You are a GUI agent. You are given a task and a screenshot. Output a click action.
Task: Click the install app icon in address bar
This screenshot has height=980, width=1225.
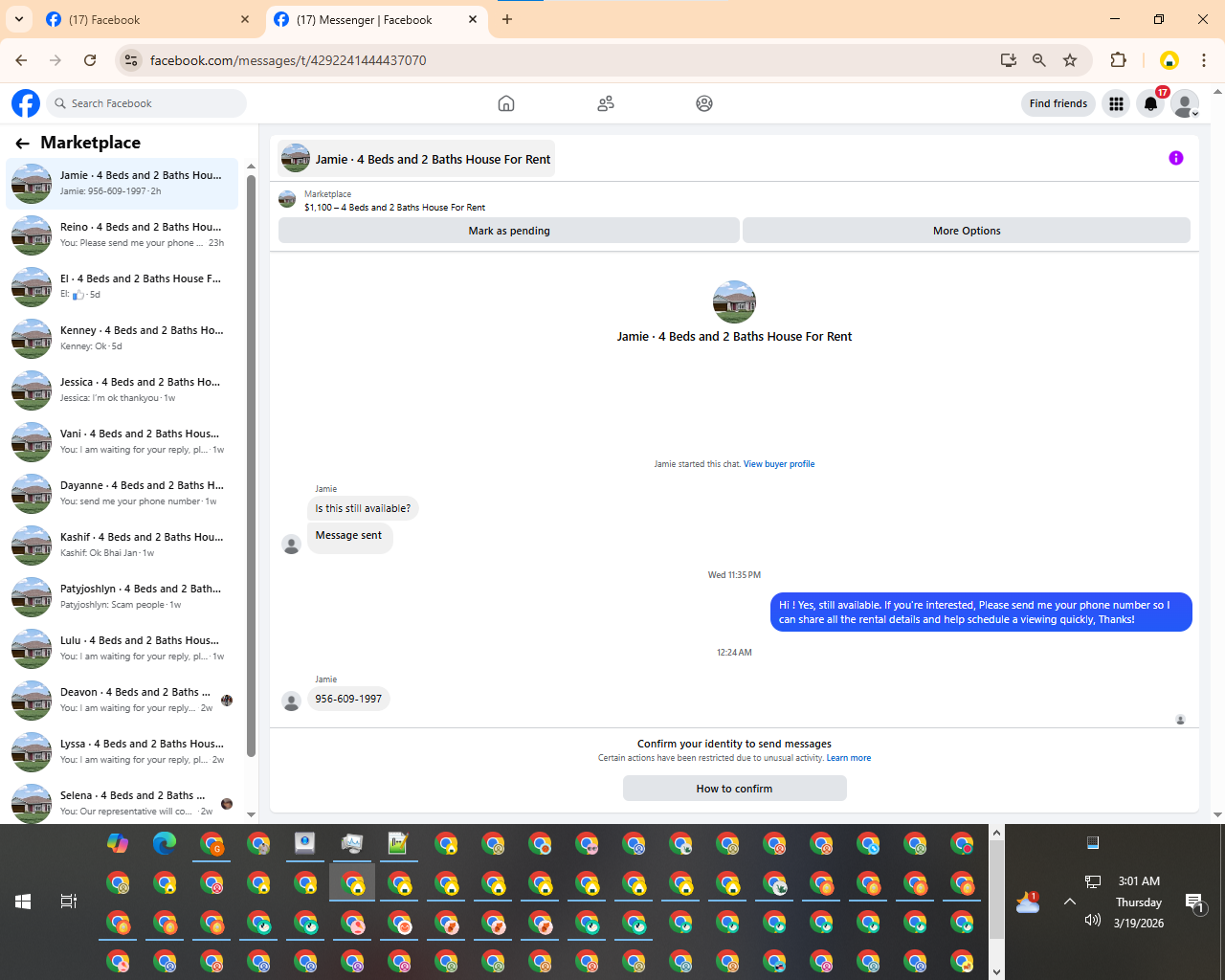coord(1009,60)
